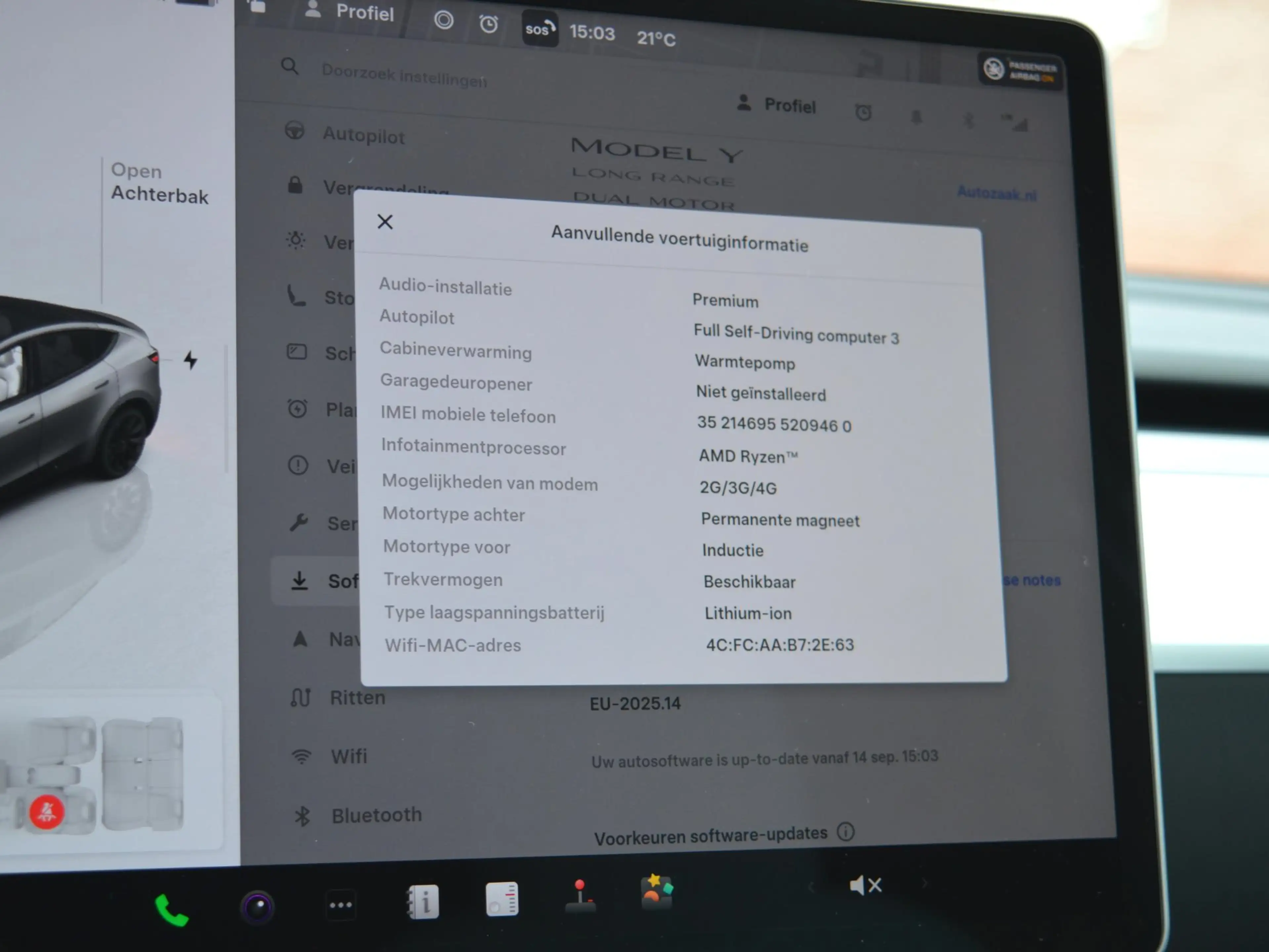Open the Ritten trips menu
The width and height of the screenshot is (1269, 952).
[338, 697]
